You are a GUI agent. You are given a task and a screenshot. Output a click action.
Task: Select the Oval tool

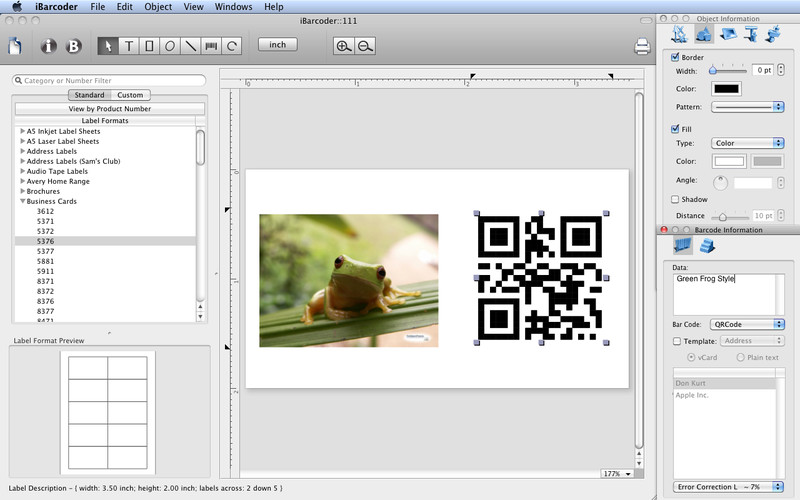pos(170,46)
